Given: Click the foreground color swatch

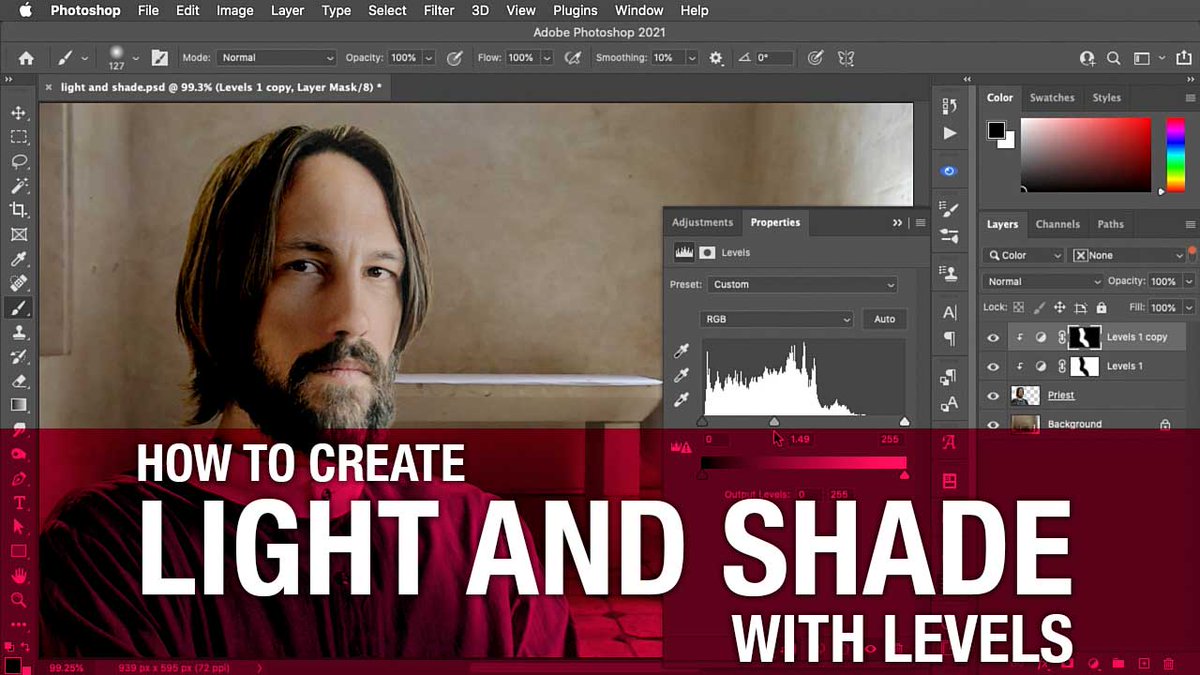Looking at the screenshot, I should click(996, 130).
